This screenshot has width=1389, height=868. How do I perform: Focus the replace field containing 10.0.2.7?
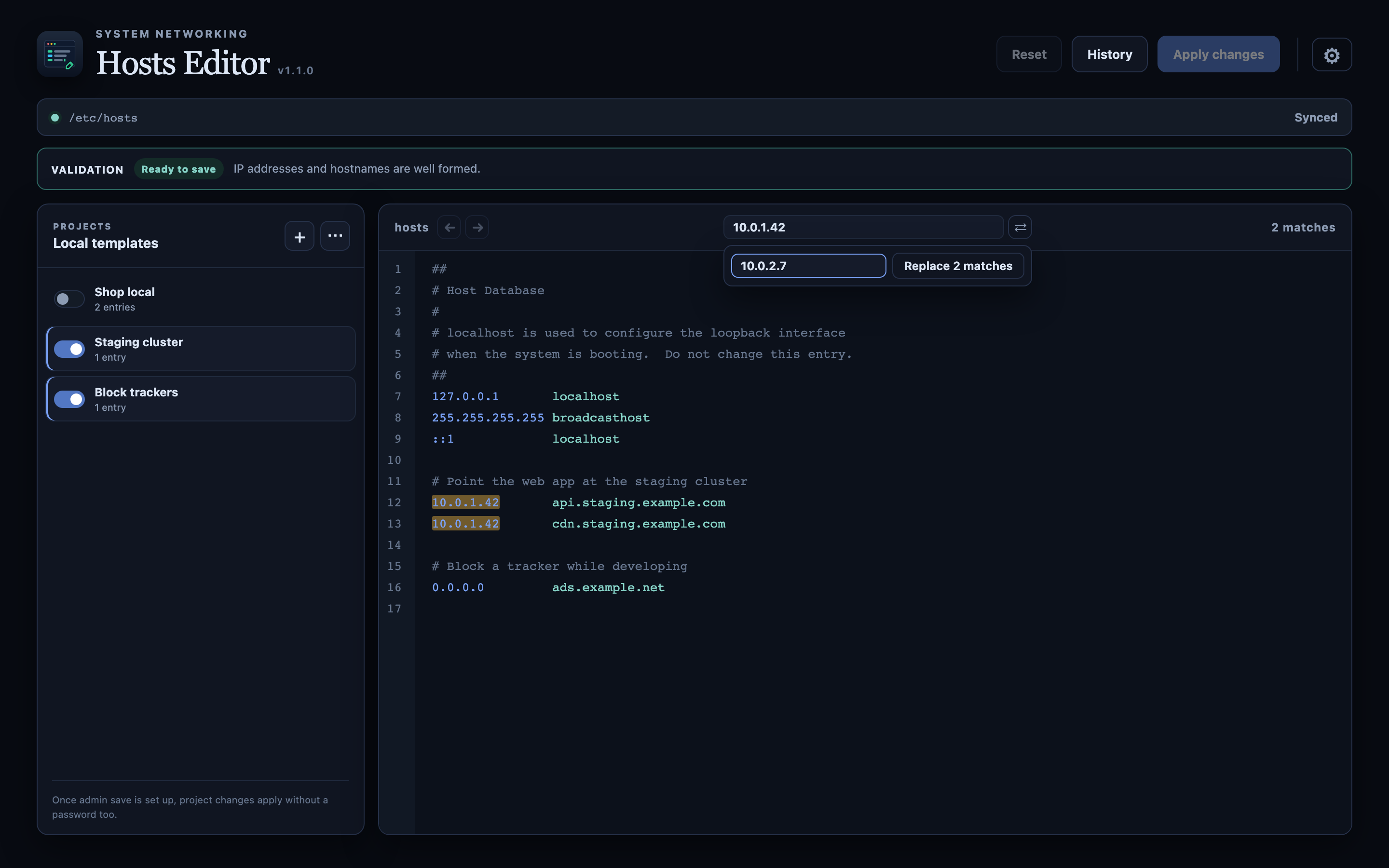(808, 266)
